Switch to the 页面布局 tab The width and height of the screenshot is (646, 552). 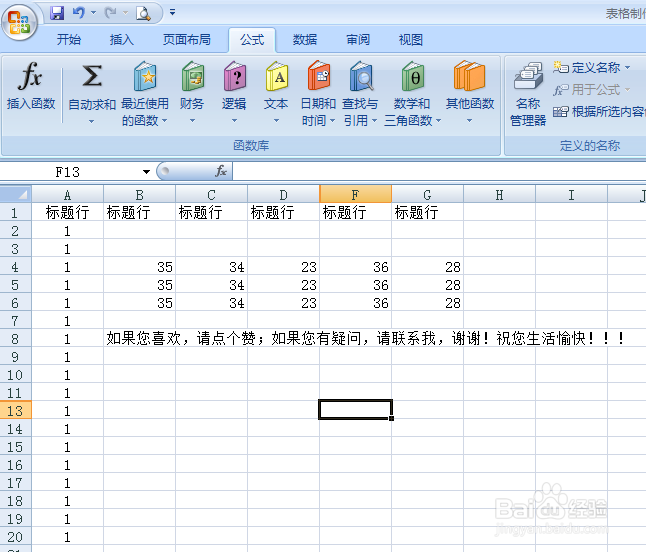(187, 40)
